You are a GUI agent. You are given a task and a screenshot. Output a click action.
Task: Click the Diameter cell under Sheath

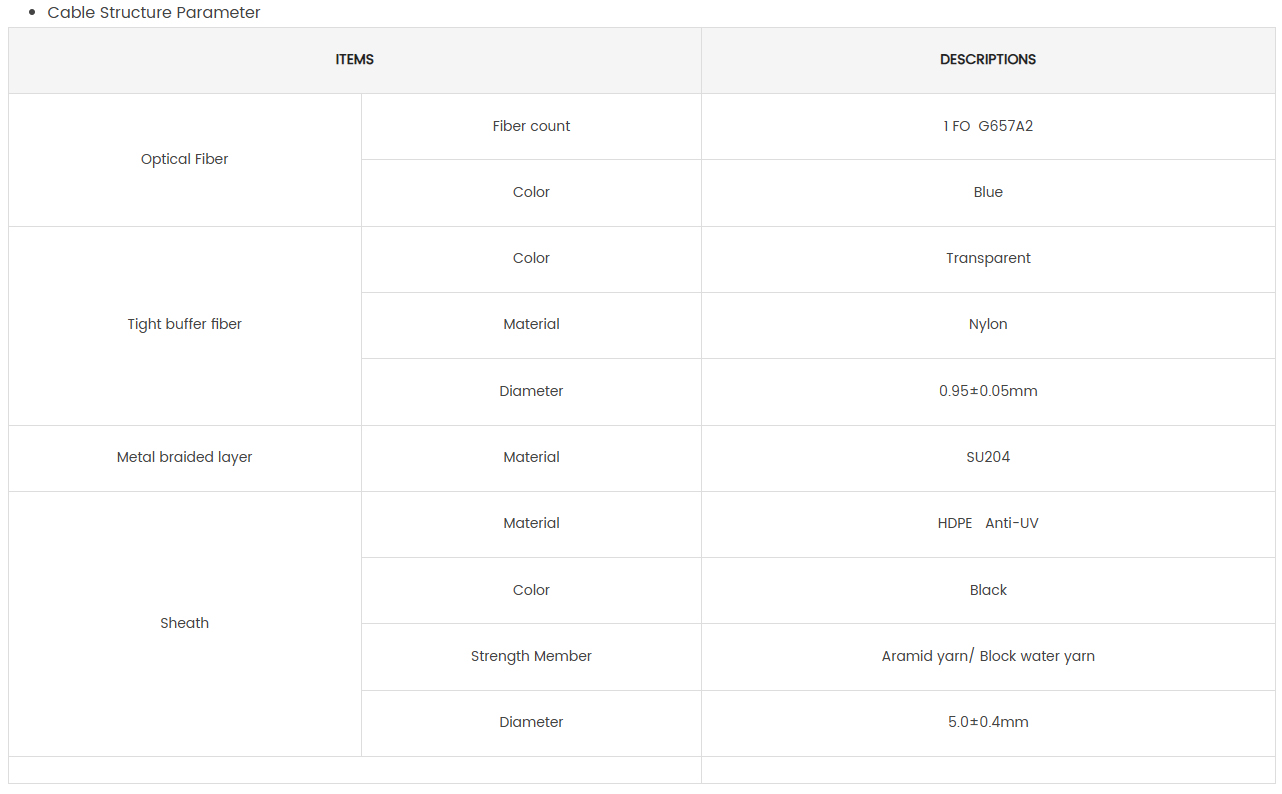tap(531, 723)
